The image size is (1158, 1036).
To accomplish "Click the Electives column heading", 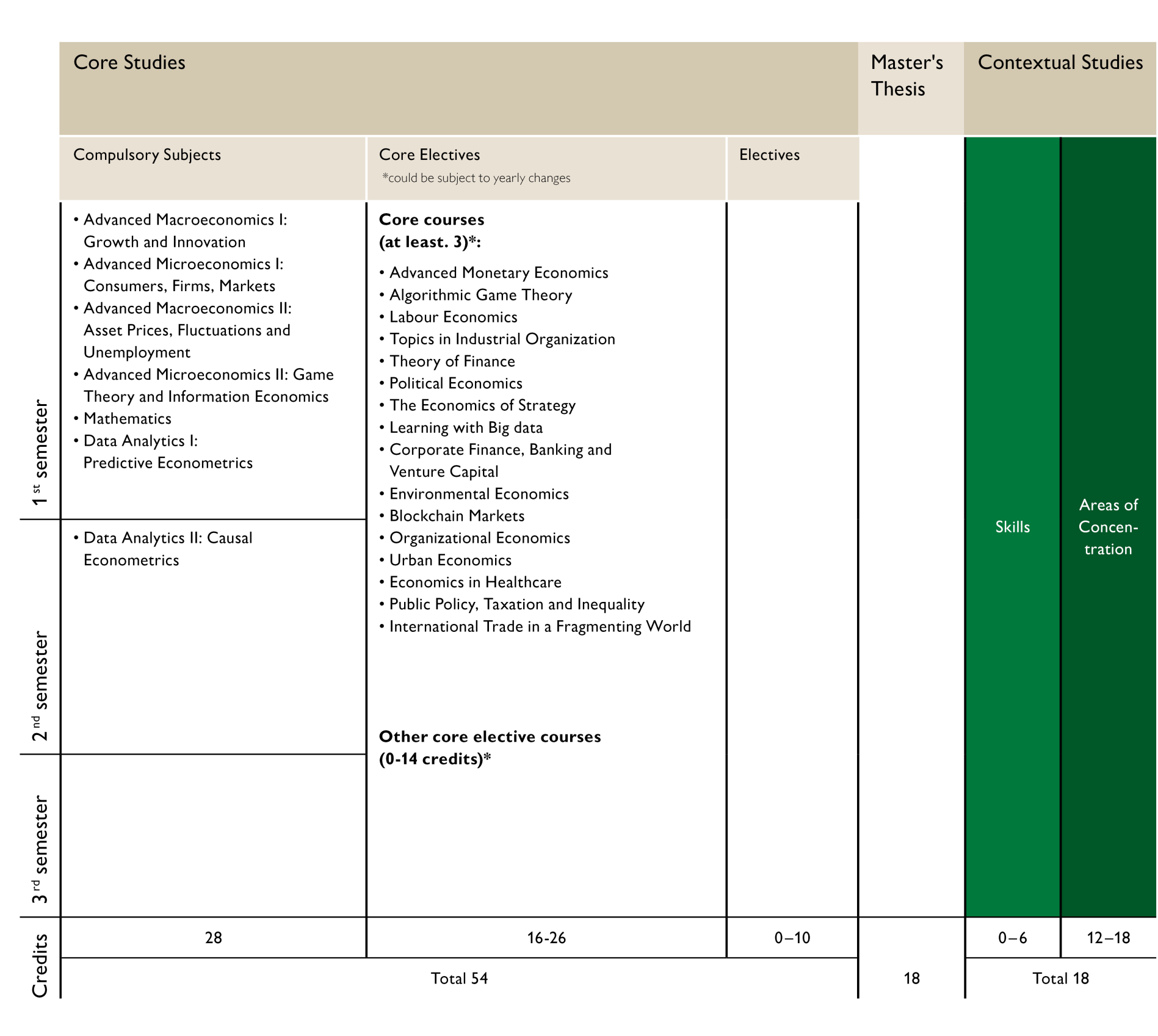I will click(x=769, y=155).
